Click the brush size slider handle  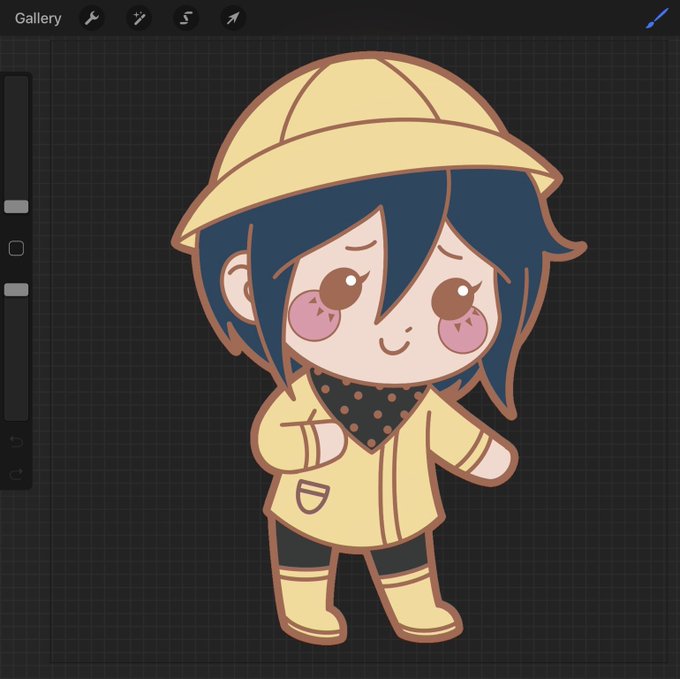tap(16, 207)
